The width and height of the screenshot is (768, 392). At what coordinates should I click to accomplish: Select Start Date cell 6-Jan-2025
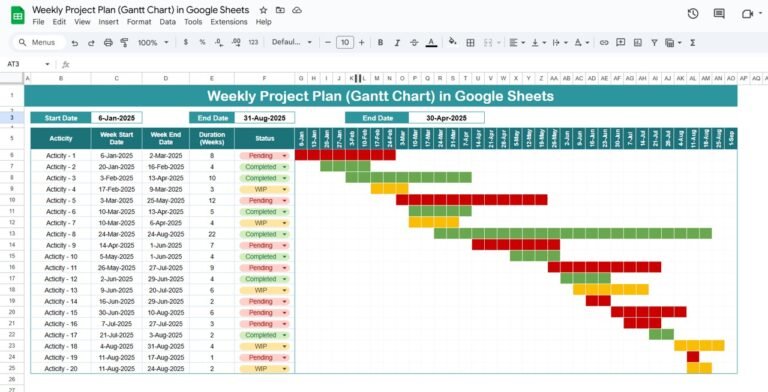coord(117,118)
